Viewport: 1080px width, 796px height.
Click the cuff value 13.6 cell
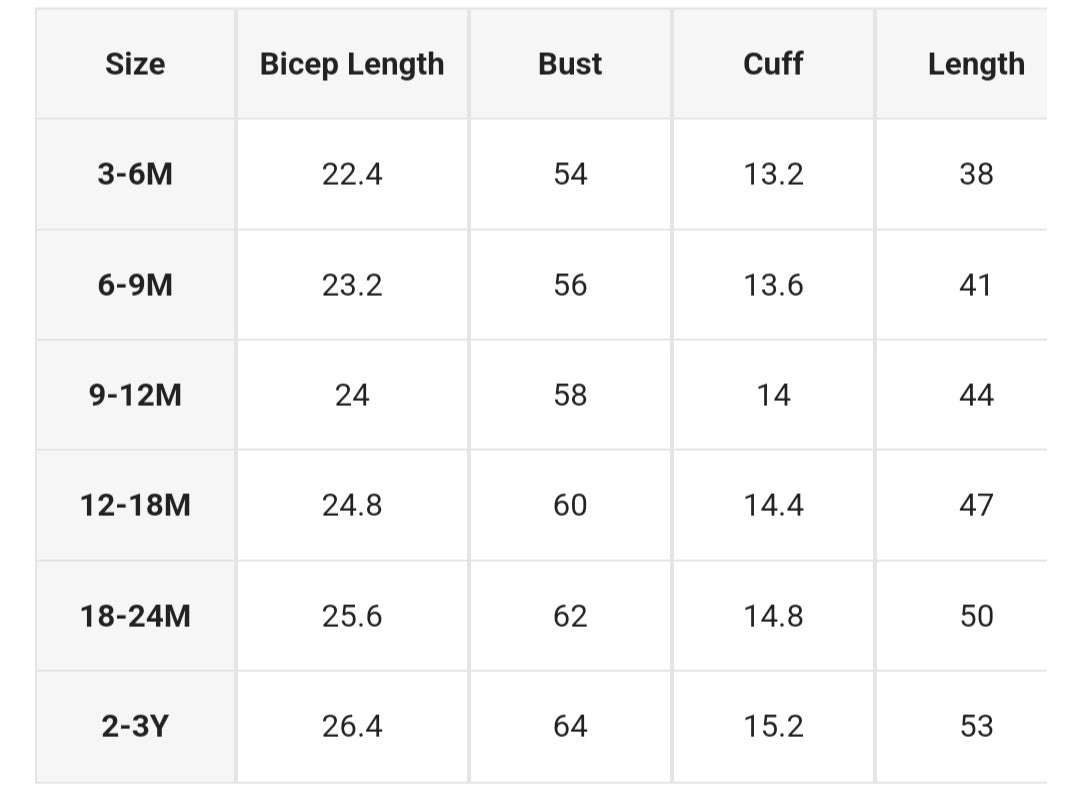773,285
